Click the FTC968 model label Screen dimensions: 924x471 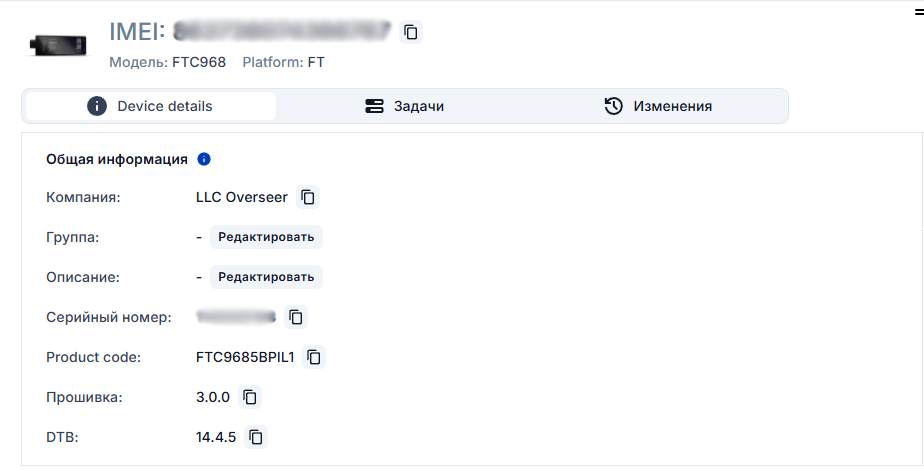pos(196,62)
